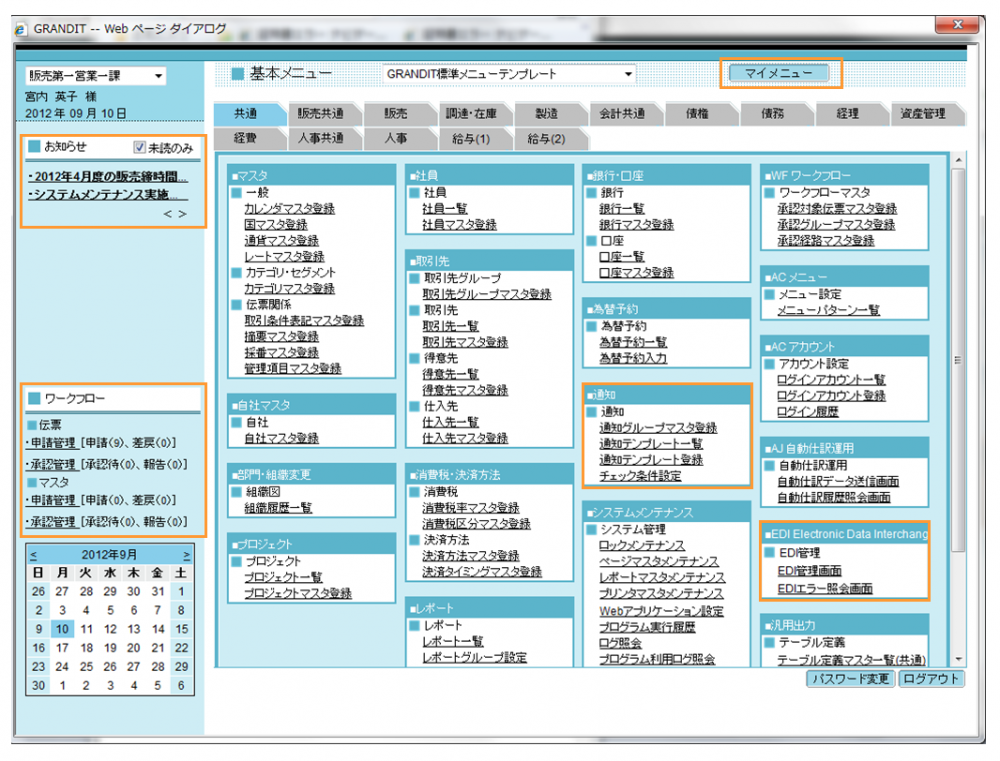Open カレンダマスタ登録 link
This screenshot has width=1000, height=761.
click(290, 209)
